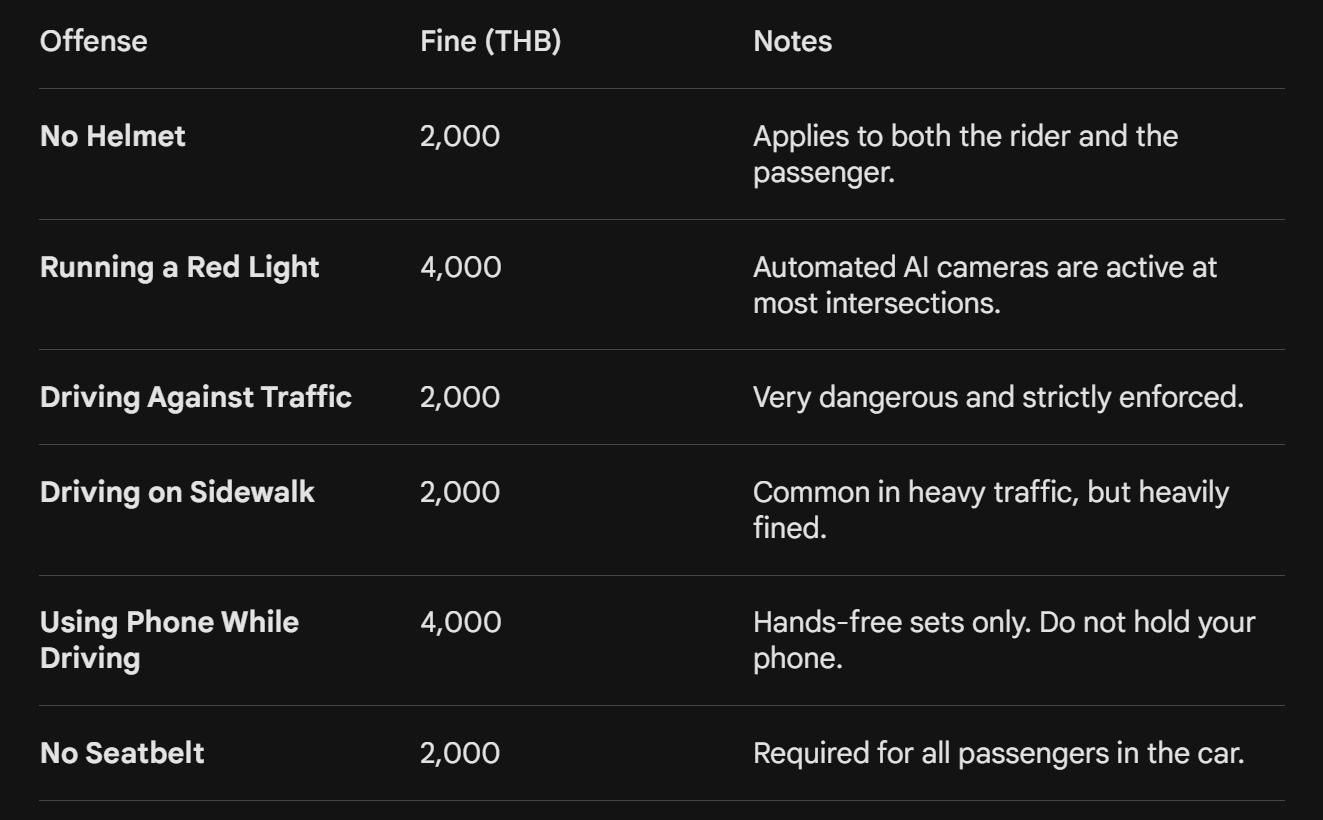
Task: Click the Hands-free sets only note
Action: click(1003, 640)
